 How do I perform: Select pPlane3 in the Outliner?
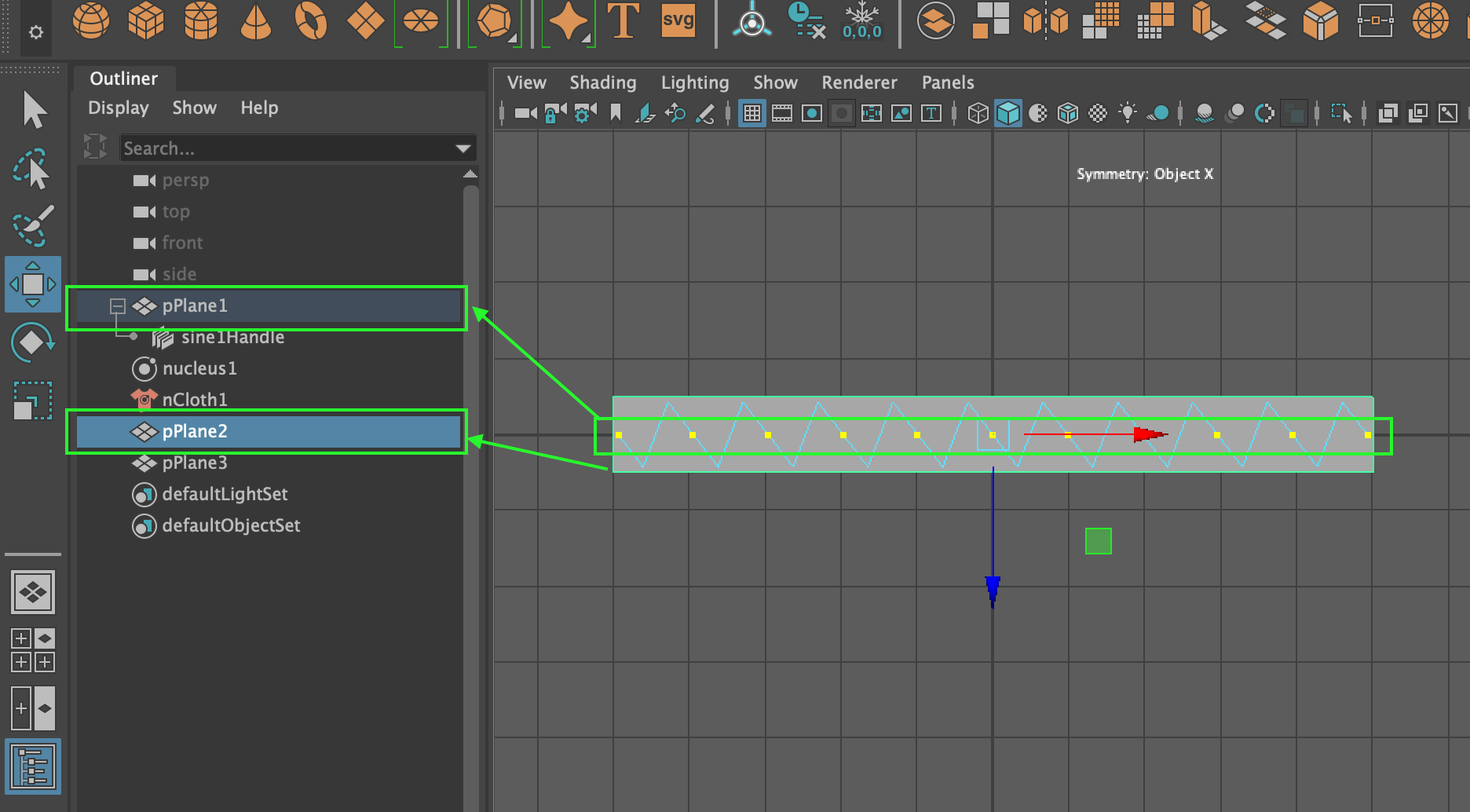click(267, 463)
